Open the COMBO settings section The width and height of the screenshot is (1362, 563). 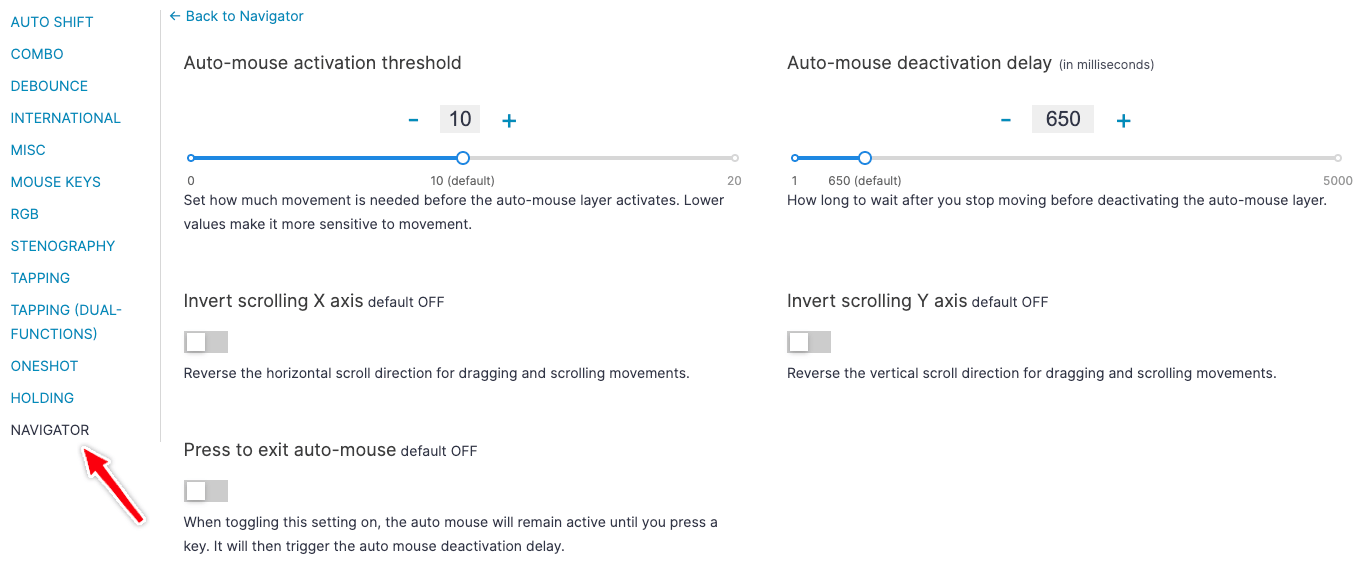[37, 54]
